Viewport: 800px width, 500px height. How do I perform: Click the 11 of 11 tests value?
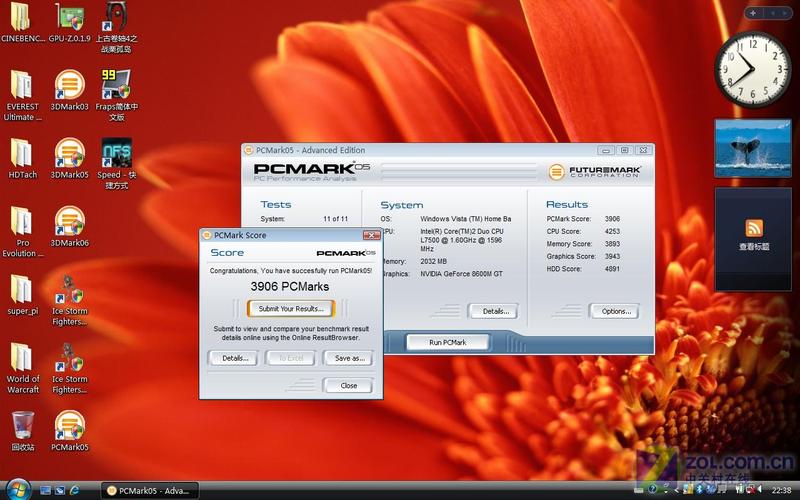pyautogui.click(x=336, y=219)
